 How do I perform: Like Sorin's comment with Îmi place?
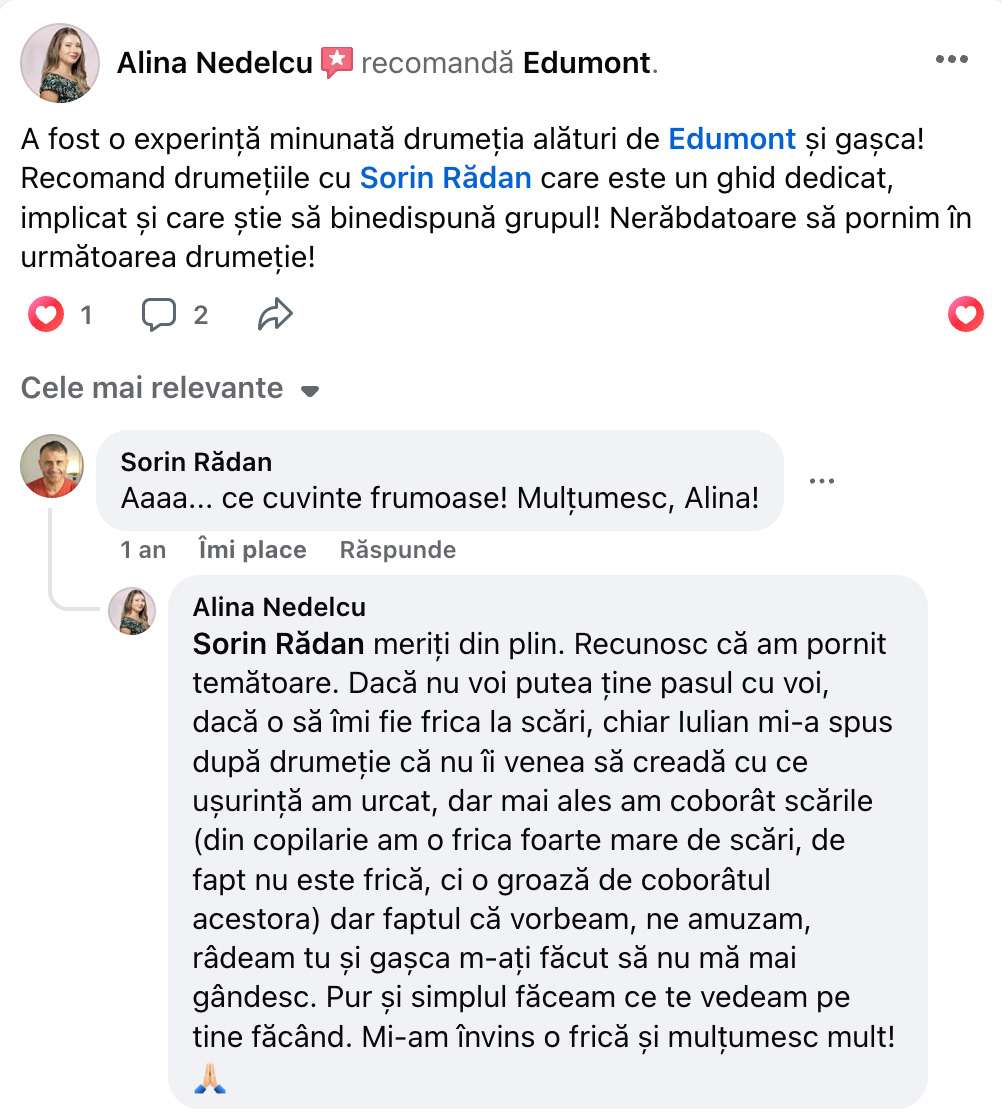[x=252, y=549]
